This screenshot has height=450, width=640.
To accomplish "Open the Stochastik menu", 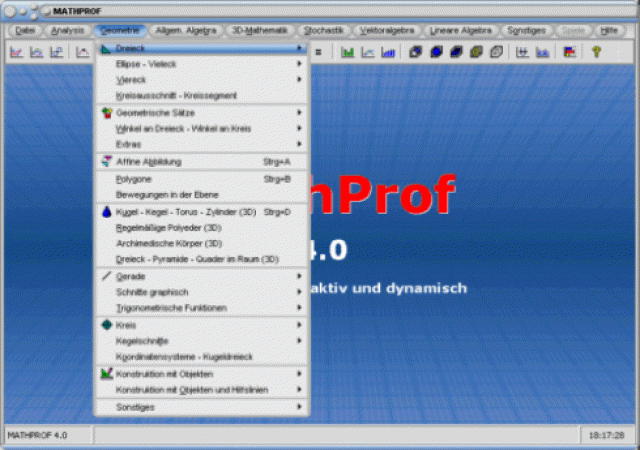I will [x=324, y=30].
